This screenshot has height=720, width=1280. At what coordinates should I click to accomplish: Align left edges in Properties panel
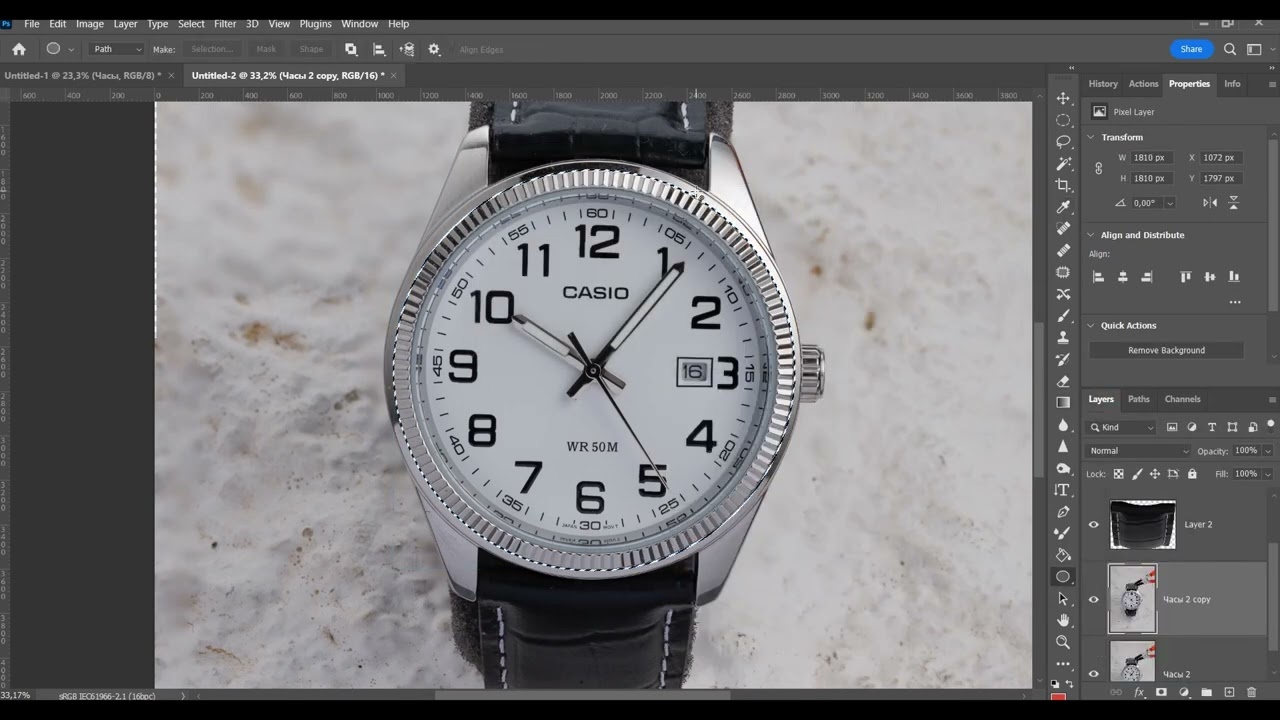point(1099,277)
